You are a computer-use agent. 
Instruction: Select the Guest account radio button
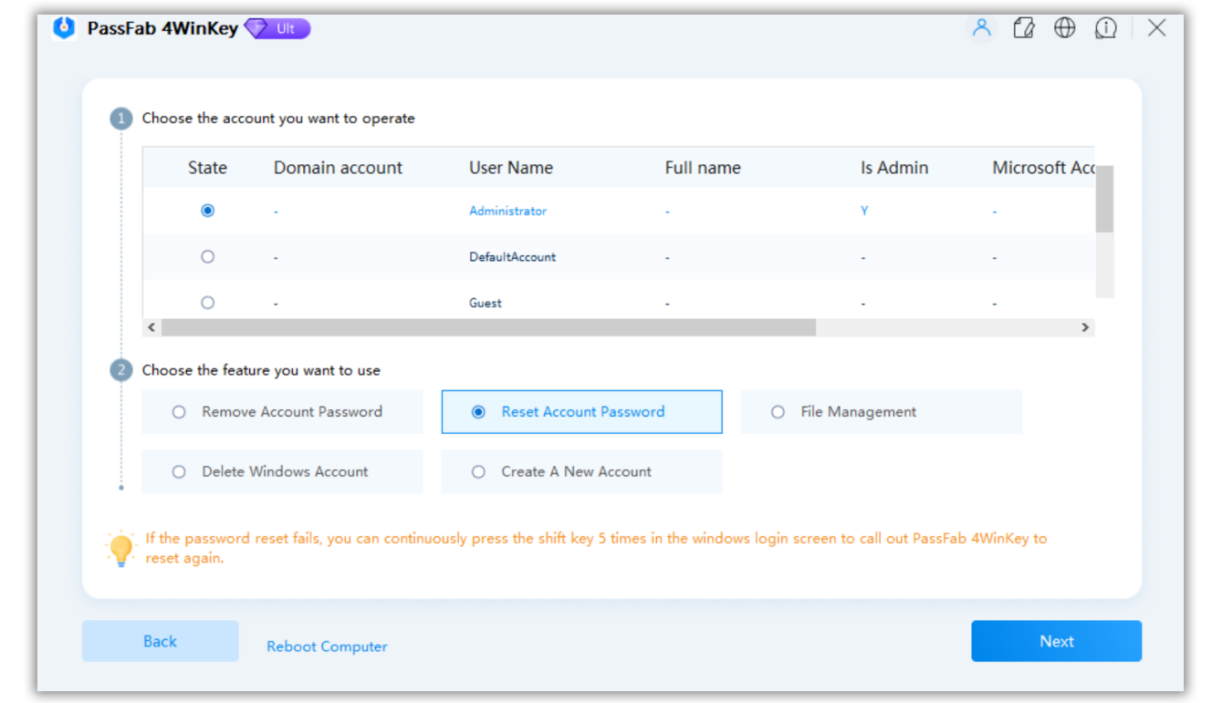coord(208,303)
